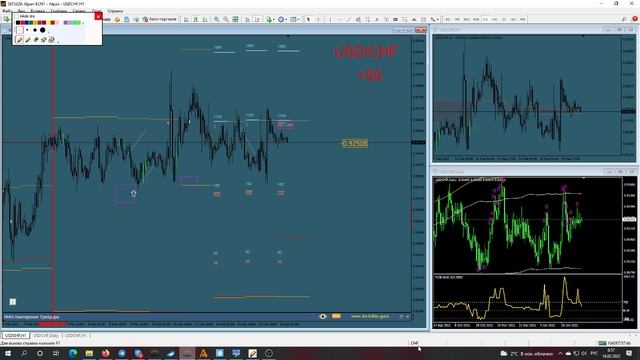Toggle the Авто-торговля button
Screen dimensions: 640x360
click(x=160, y=19)
